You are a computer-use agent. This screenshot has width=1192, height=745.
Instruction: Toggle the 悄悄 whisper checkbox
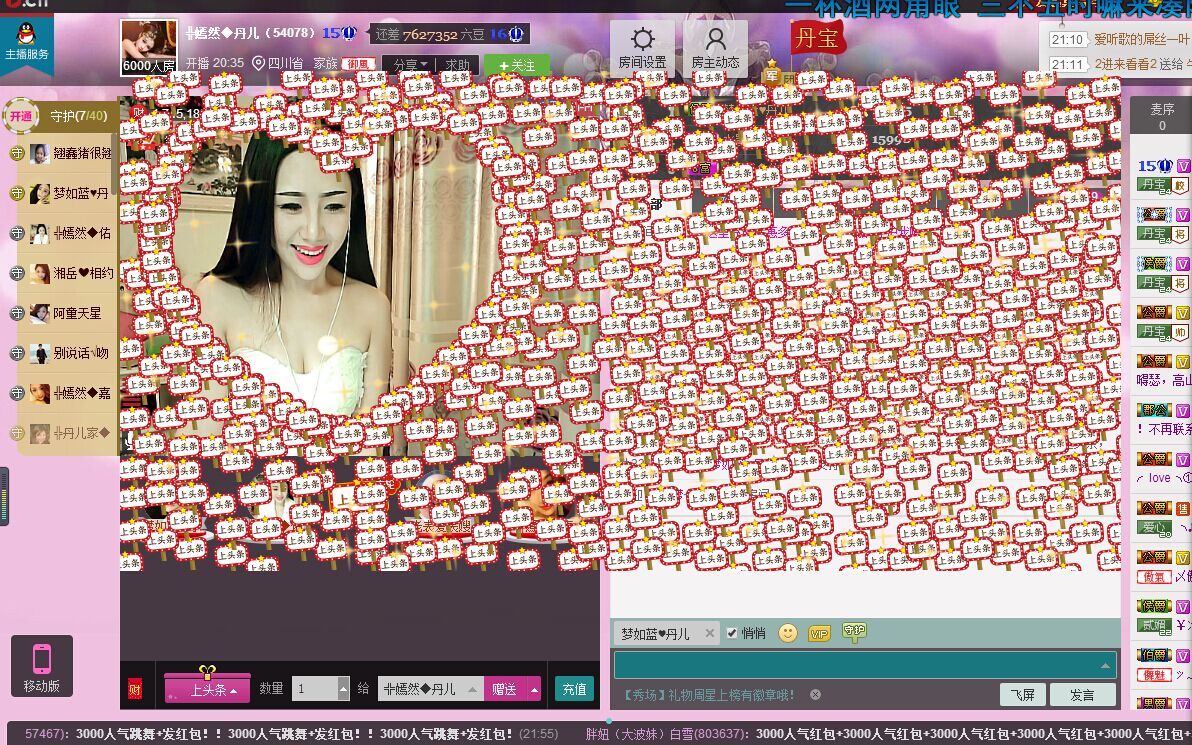(x=731, y=632)
